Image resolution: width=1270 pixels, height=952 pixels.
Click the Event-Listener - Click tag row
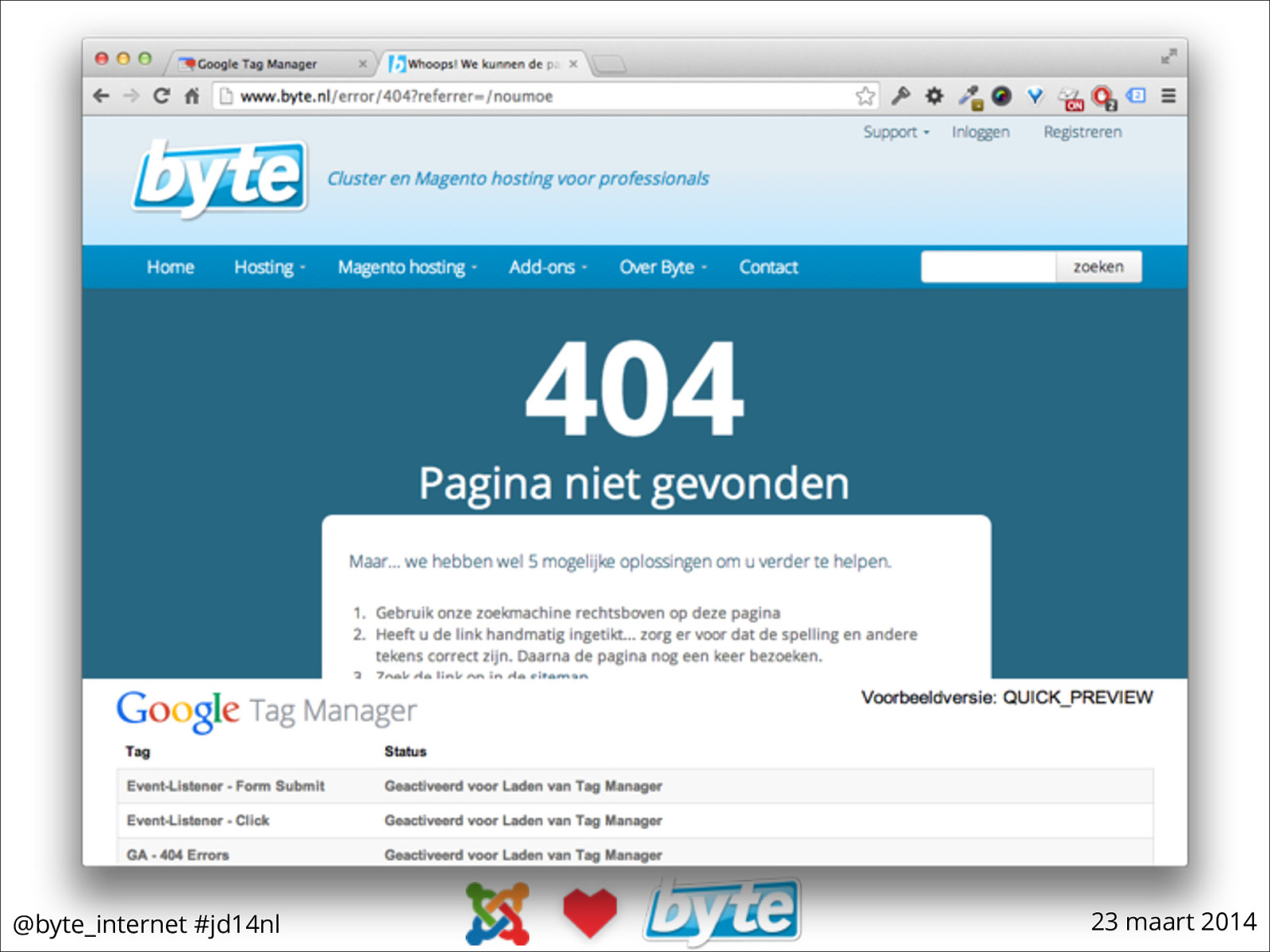coord(635,820)
